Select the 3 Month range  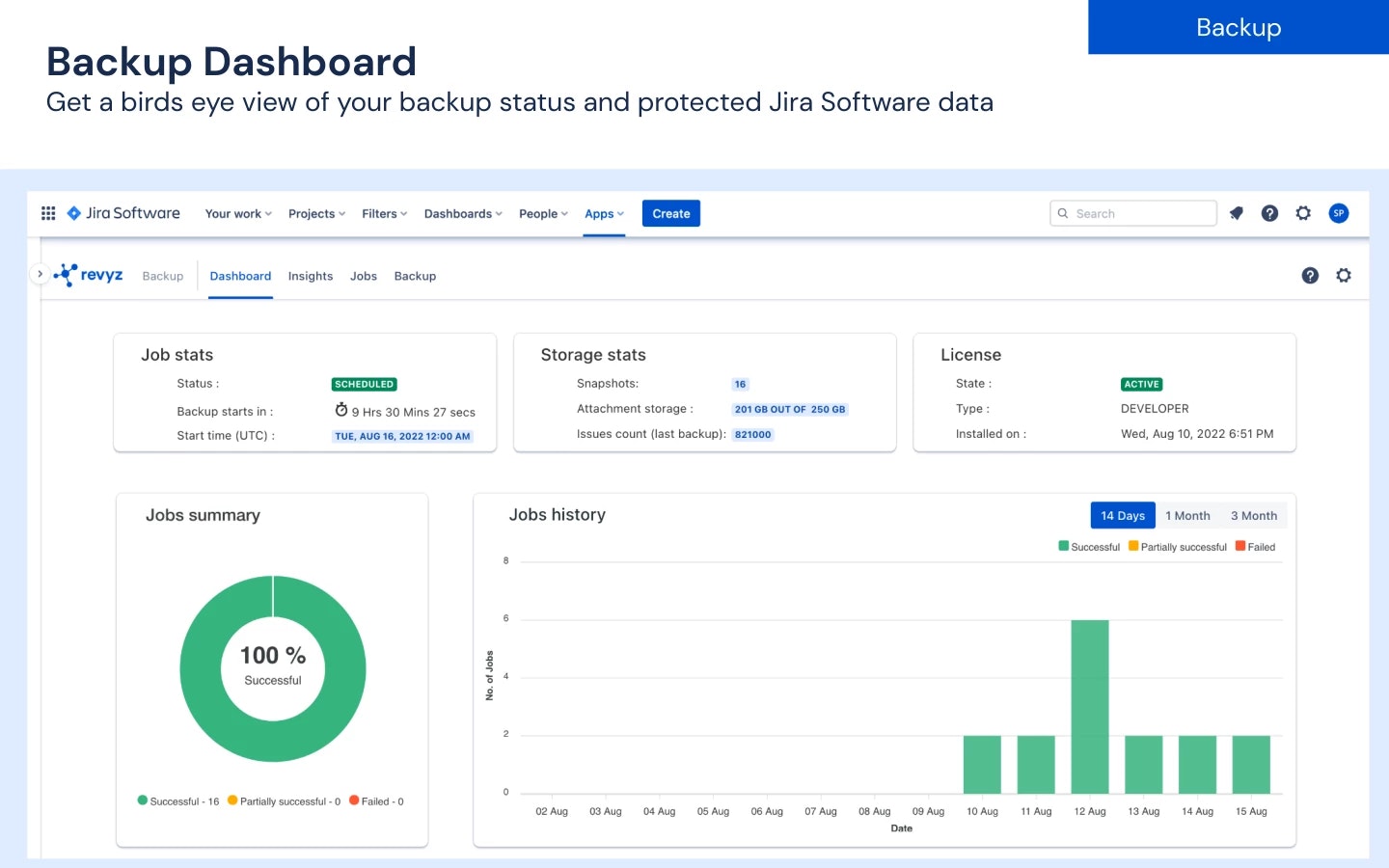click(1254, 516)
